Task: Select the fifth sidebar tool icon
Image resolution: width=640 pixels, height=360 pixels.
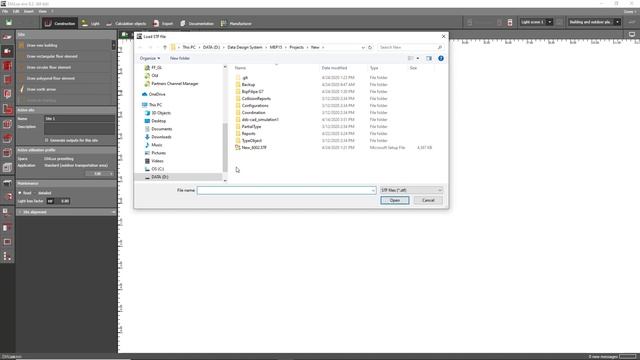Action: pos(7,94)
